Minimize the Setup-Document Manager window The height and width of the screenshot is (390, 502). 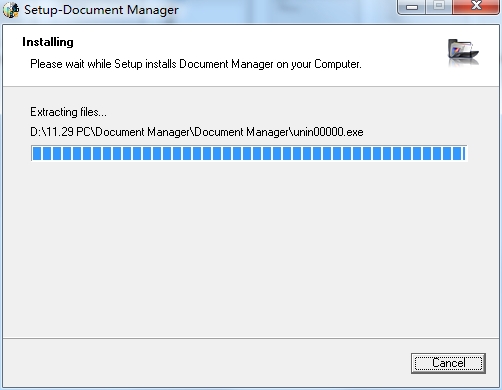412,7
